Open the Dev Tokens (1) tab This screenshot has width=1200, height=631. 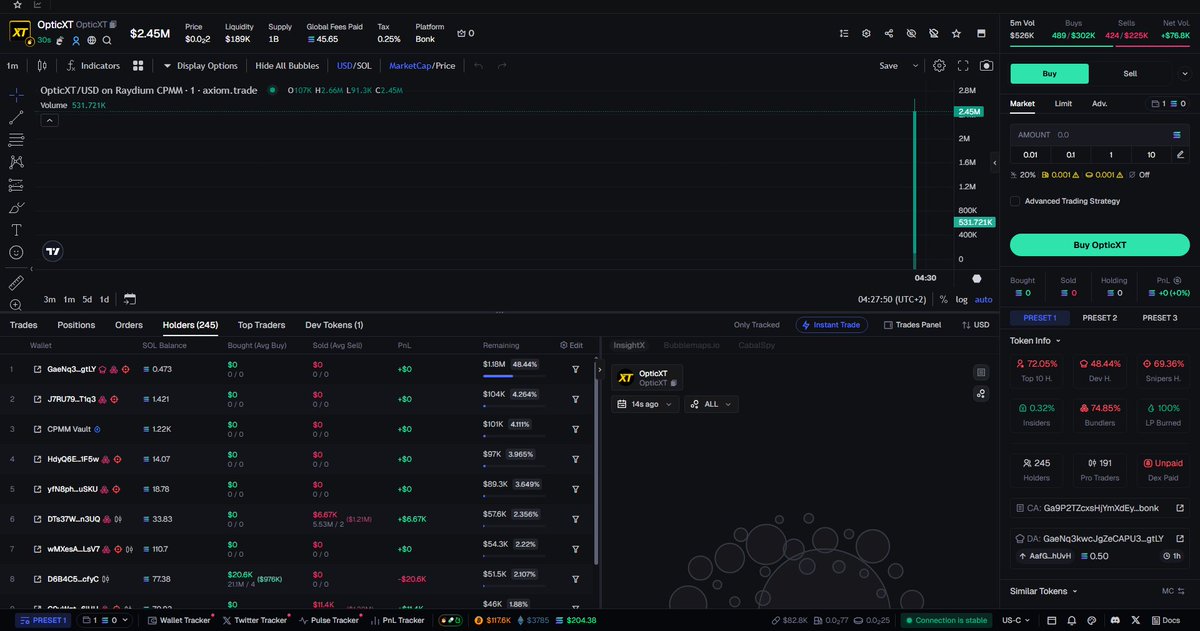tap(334, 325)
